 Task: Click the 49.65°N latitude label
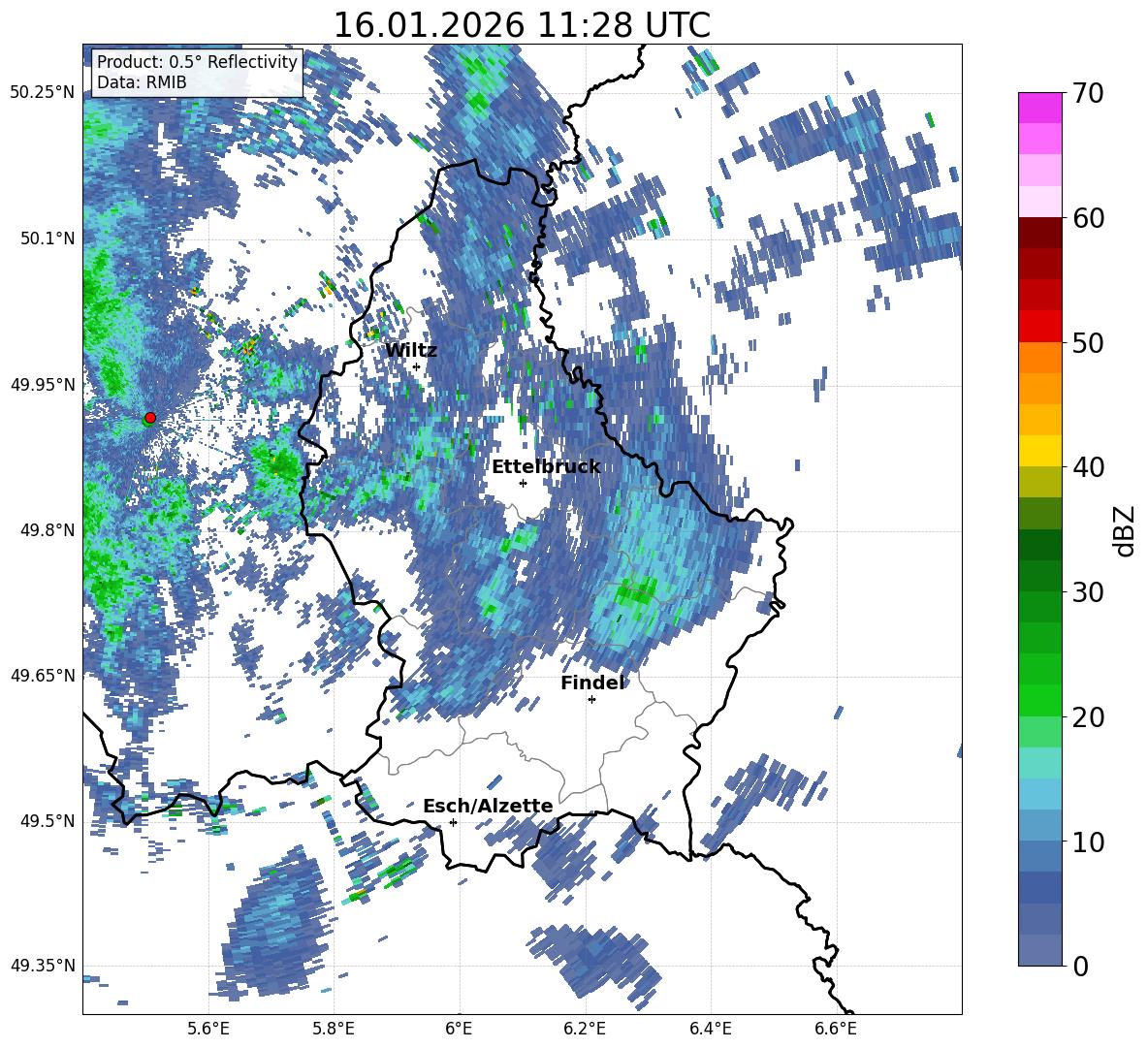click(x=43, y=676)
